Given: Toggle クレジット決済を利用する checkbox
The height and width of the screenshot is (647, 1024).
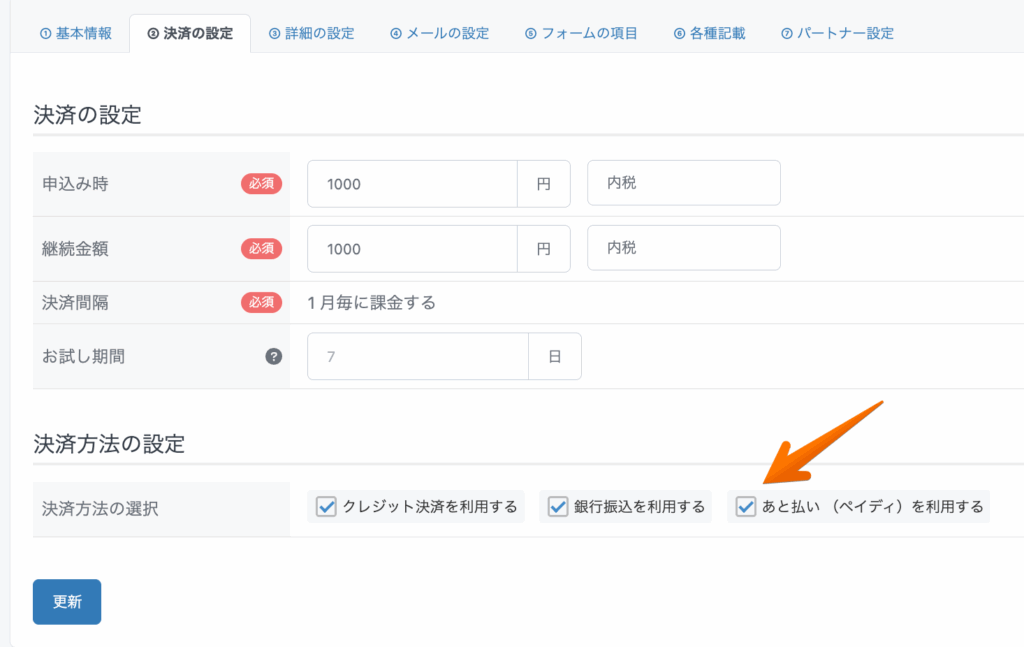Looking at the screenshot, I should pos(326,507).
